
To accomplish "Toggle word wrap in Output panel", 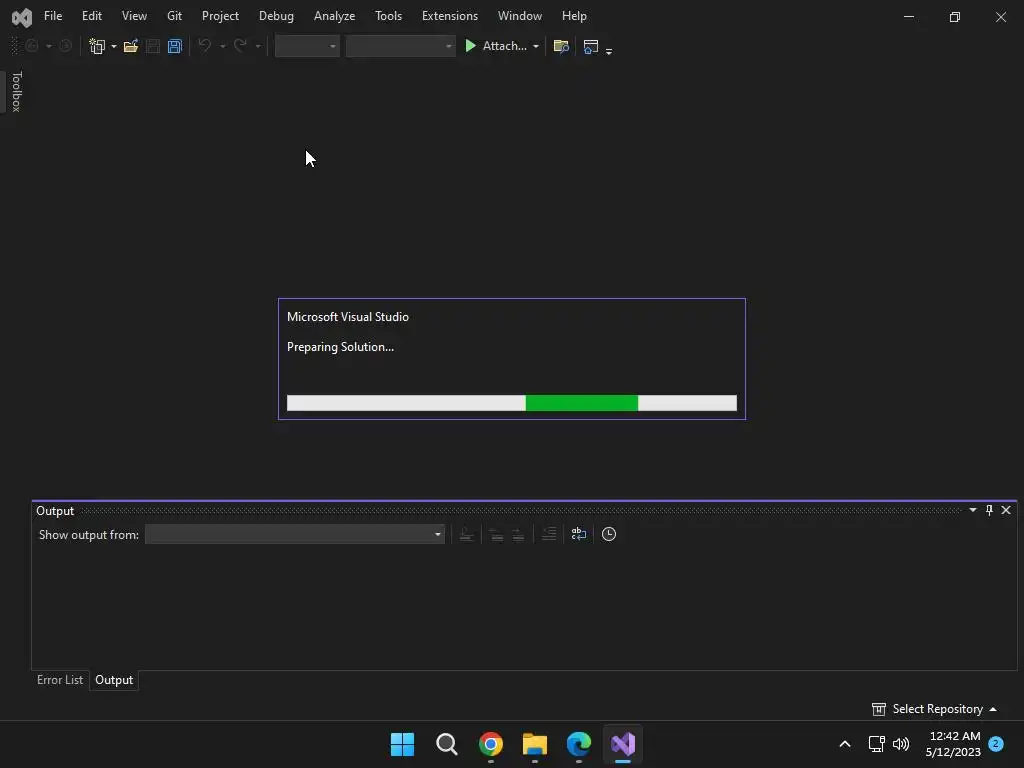I will [x=579, y=534].
